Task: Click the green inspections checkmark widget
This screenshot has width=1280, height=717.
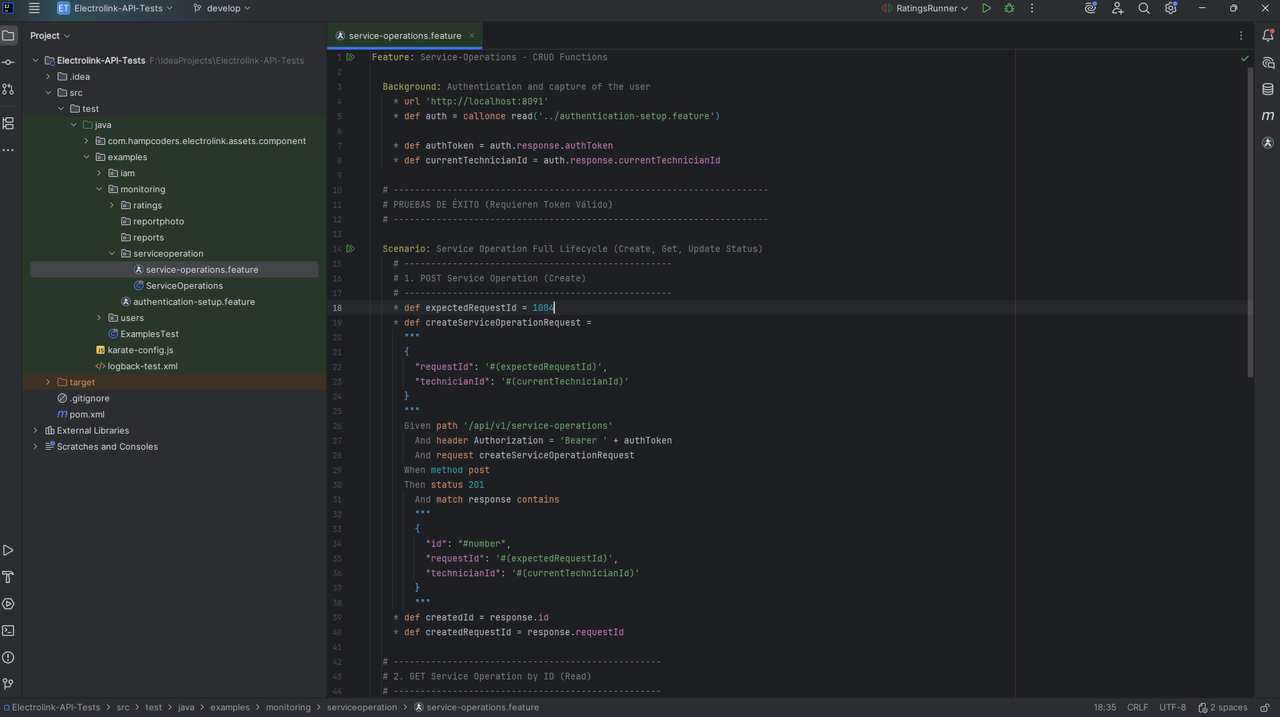Action: coord(1245,59)
